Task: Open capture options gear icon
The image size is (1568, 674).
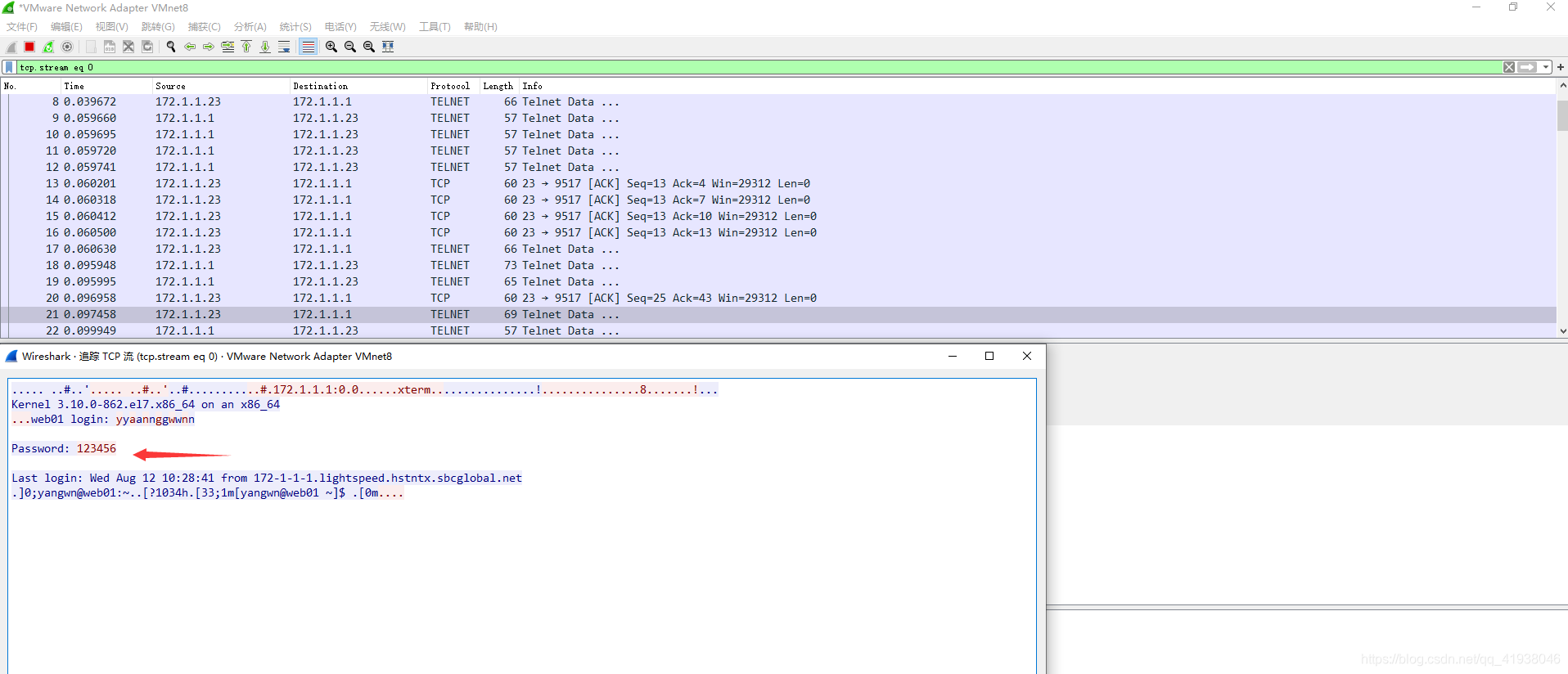Action: click(x=67, y=47)
